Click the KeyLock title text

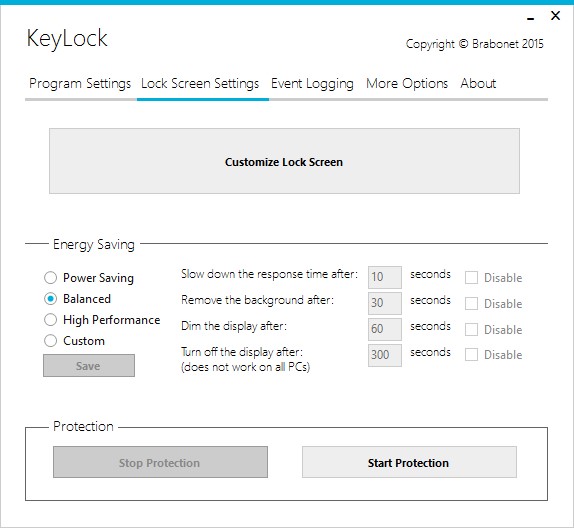coord(67,39)
